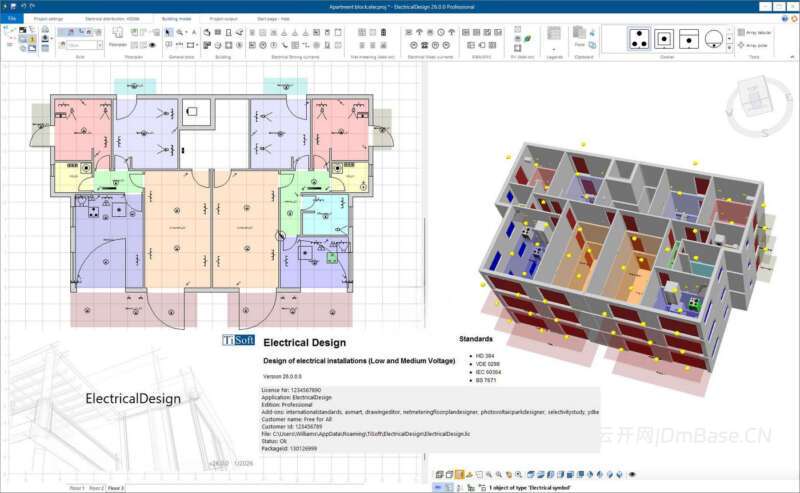Click the tree structure icon in status bar

[470, 488]
